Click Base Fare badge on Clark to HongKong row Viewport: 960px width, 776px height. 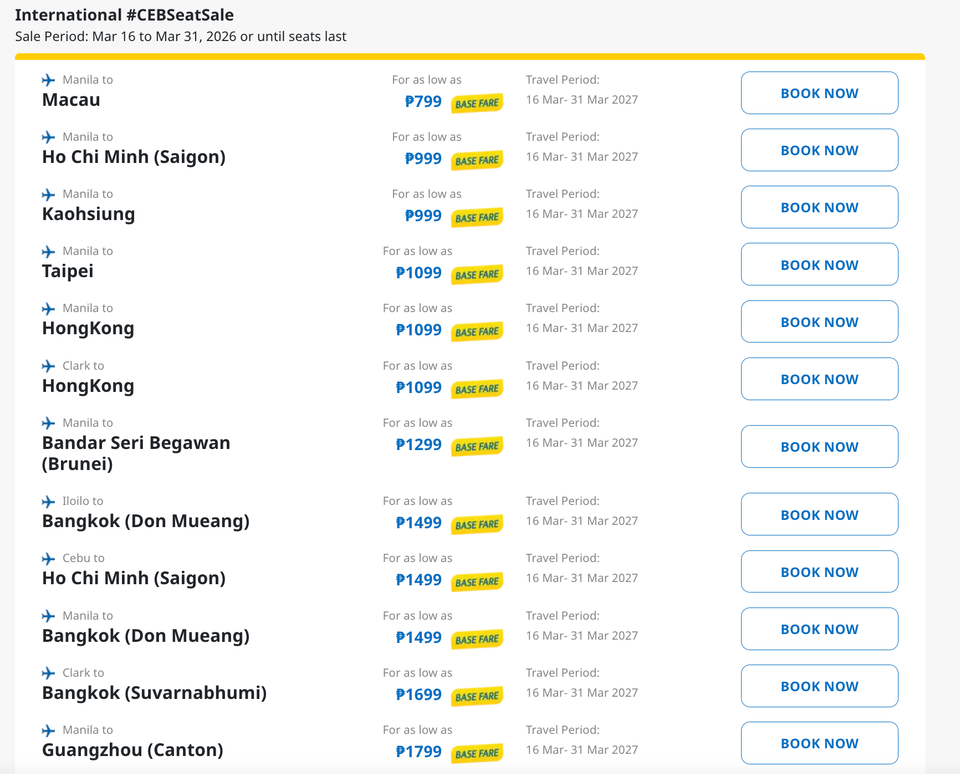pos(477,389)
